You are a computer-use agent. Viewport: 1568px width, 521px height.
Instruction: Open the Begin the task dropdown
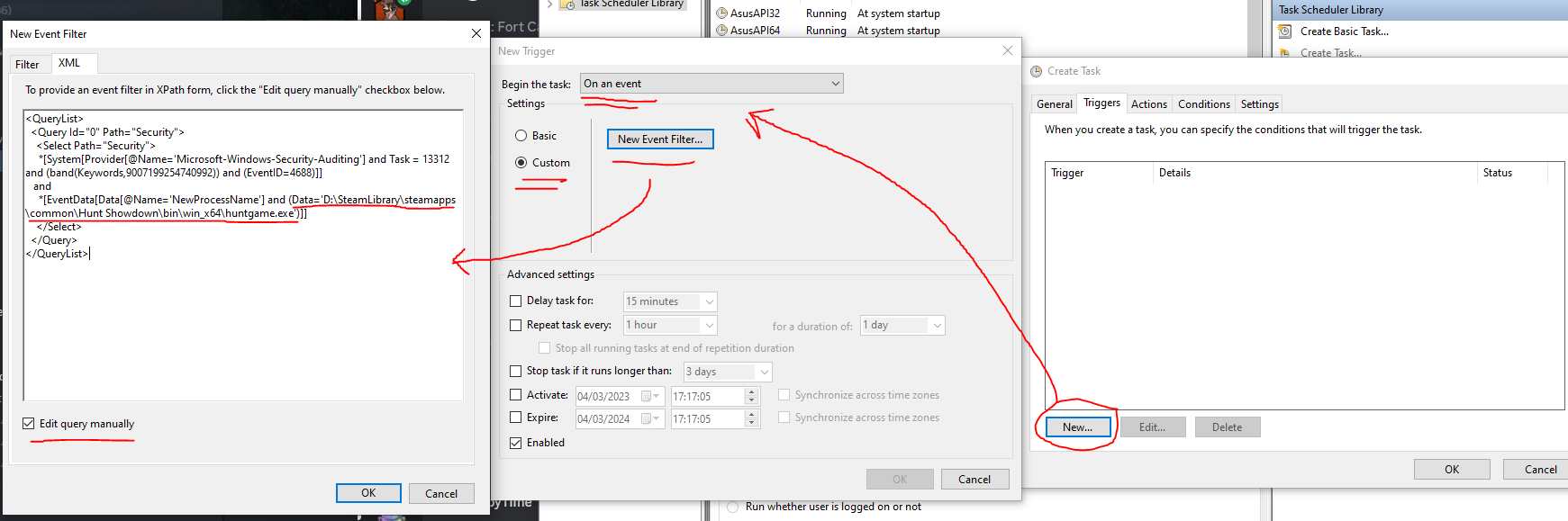click(711, 84)
